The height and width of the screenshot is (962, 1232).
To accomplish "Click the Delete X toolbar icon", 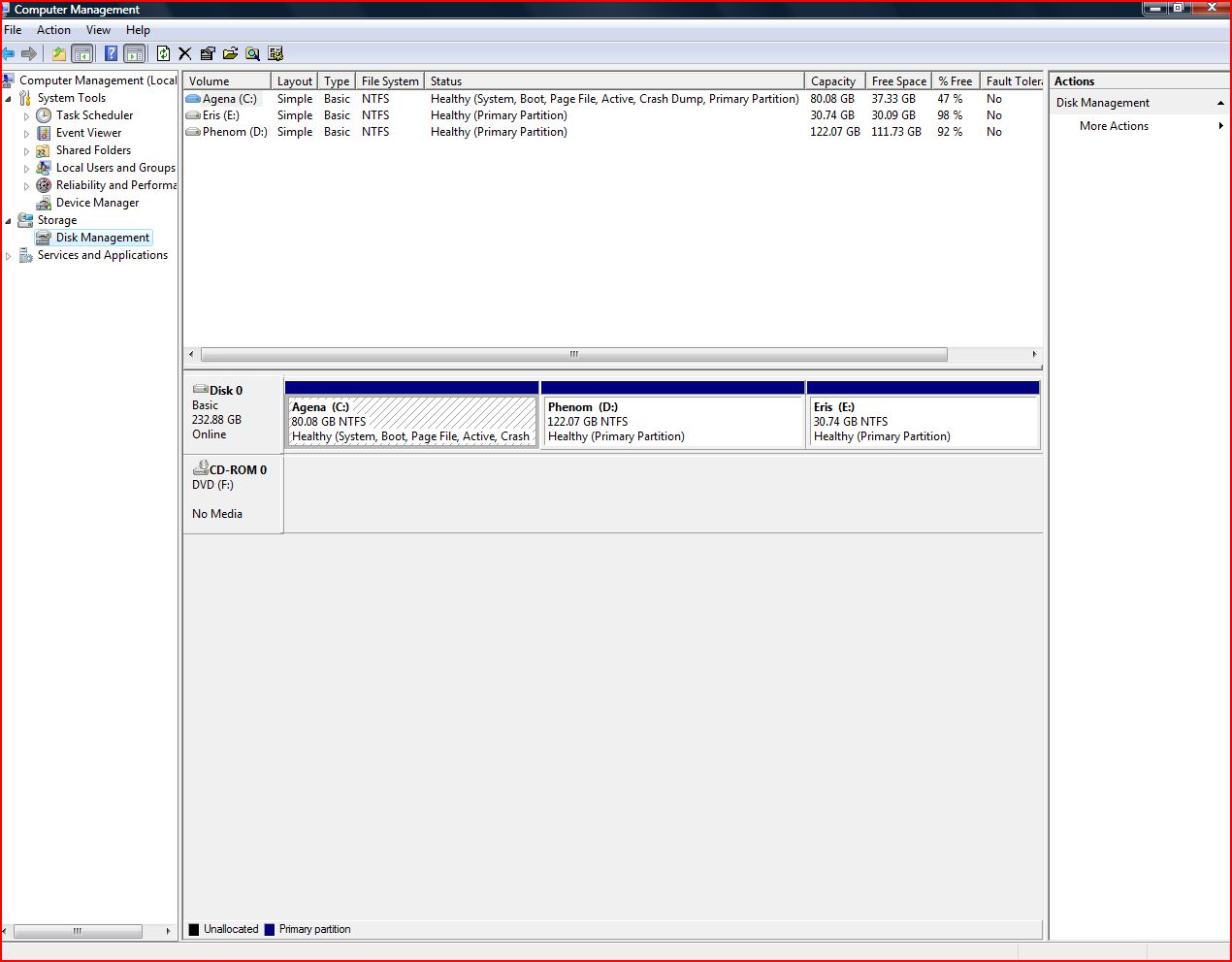I will coord(185,53).
